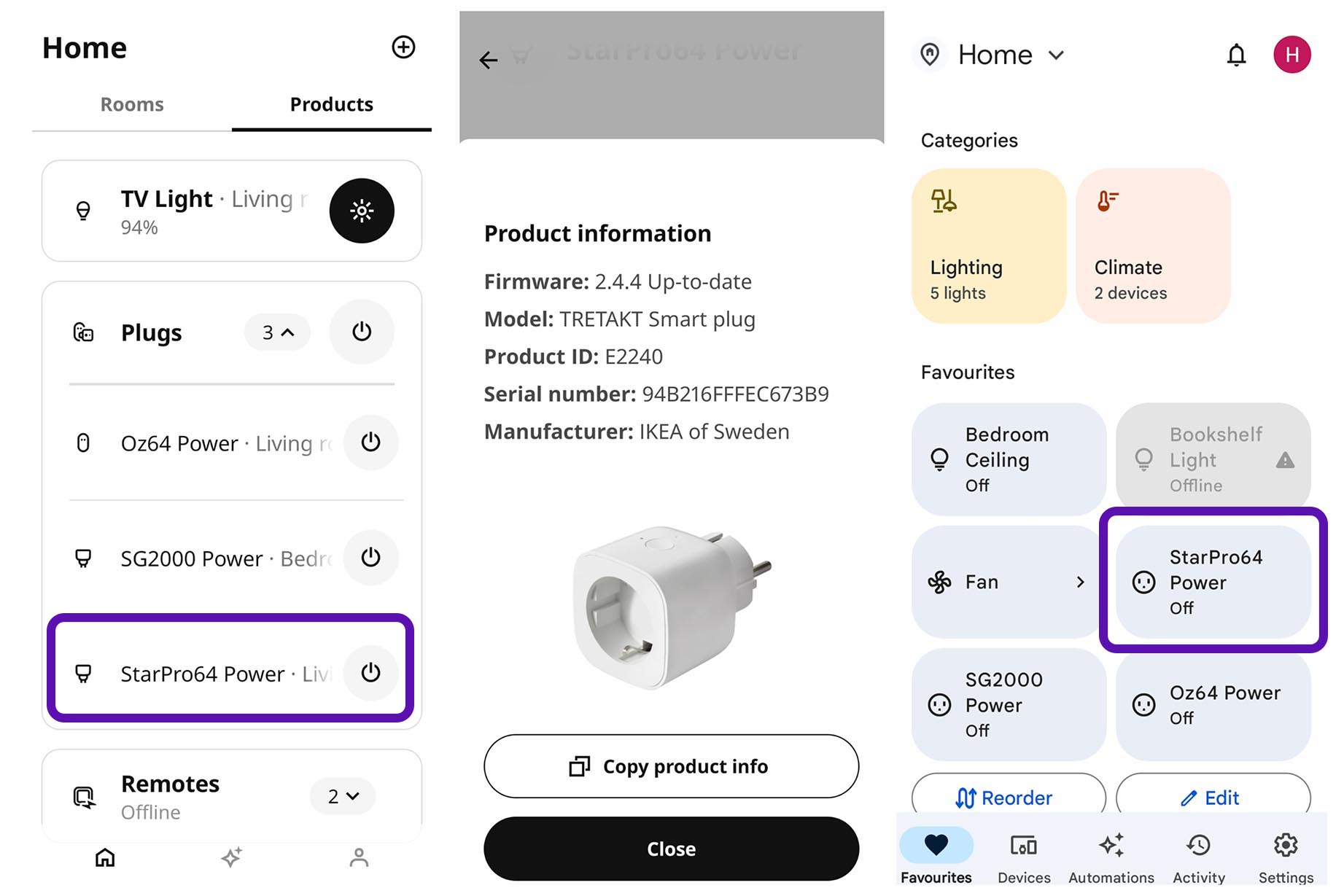Screen dimensions: 1344x896
Task: Switch to the Rooms tab
Action: coord(132,104)
